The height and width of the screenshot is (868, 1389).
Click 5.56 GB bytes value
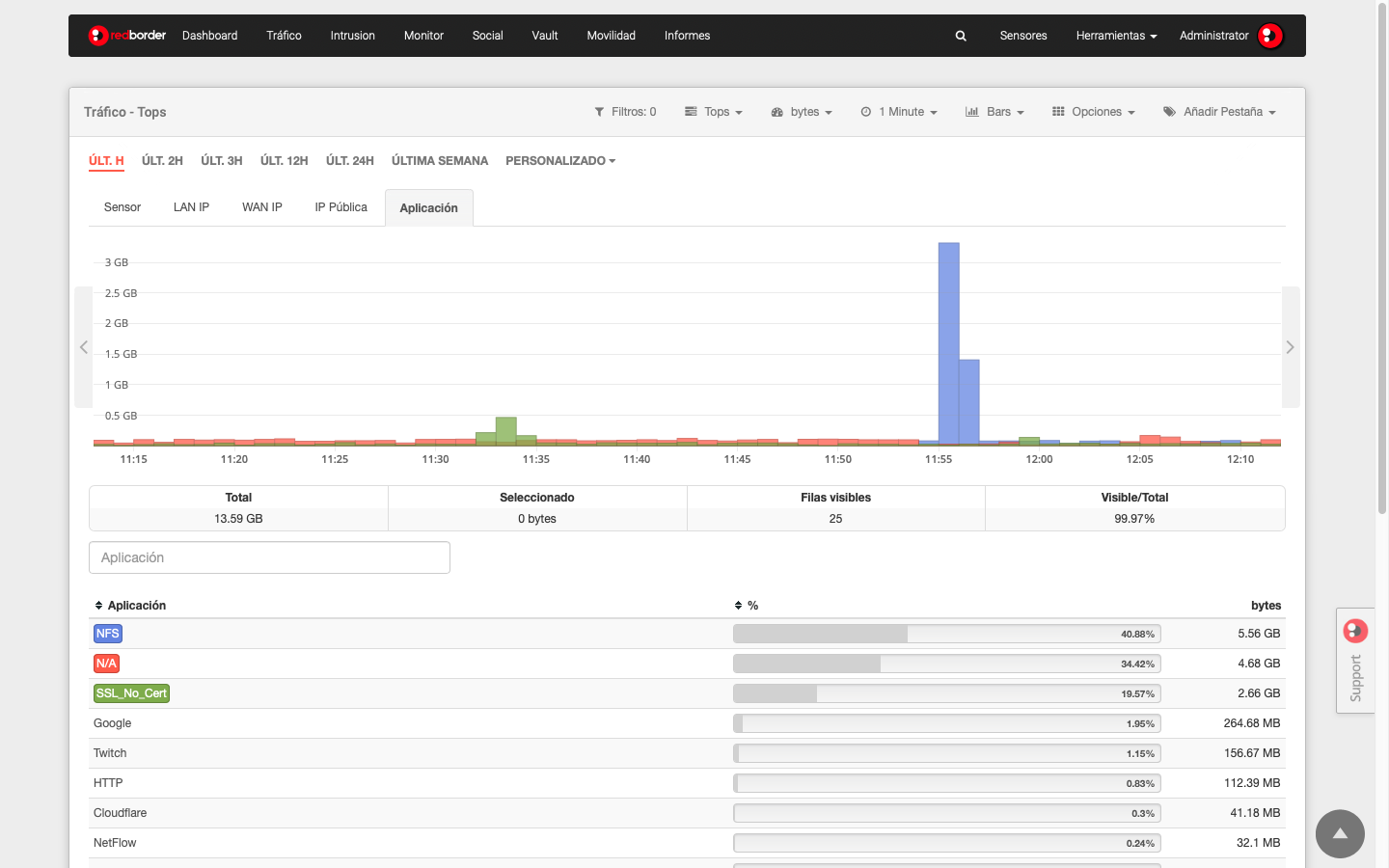point(1259,634)
